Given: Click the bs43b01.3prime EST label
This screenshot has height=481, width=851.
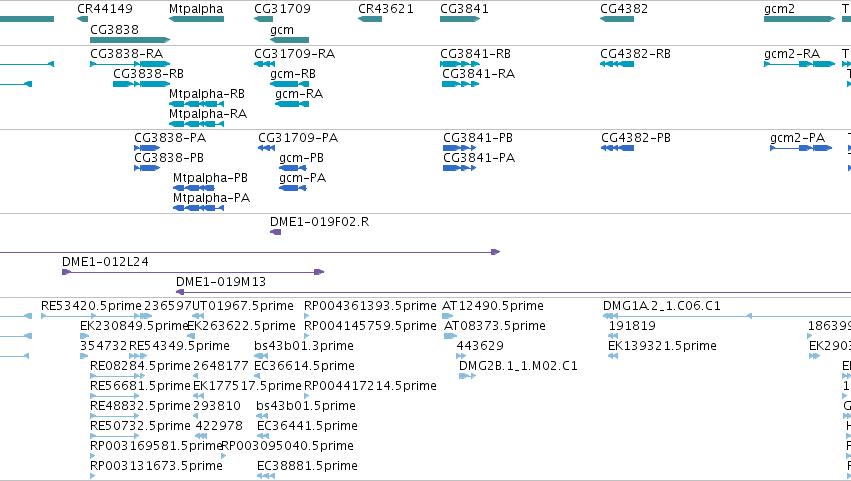Looking at the screenshot, I should (x=304, y=346).
